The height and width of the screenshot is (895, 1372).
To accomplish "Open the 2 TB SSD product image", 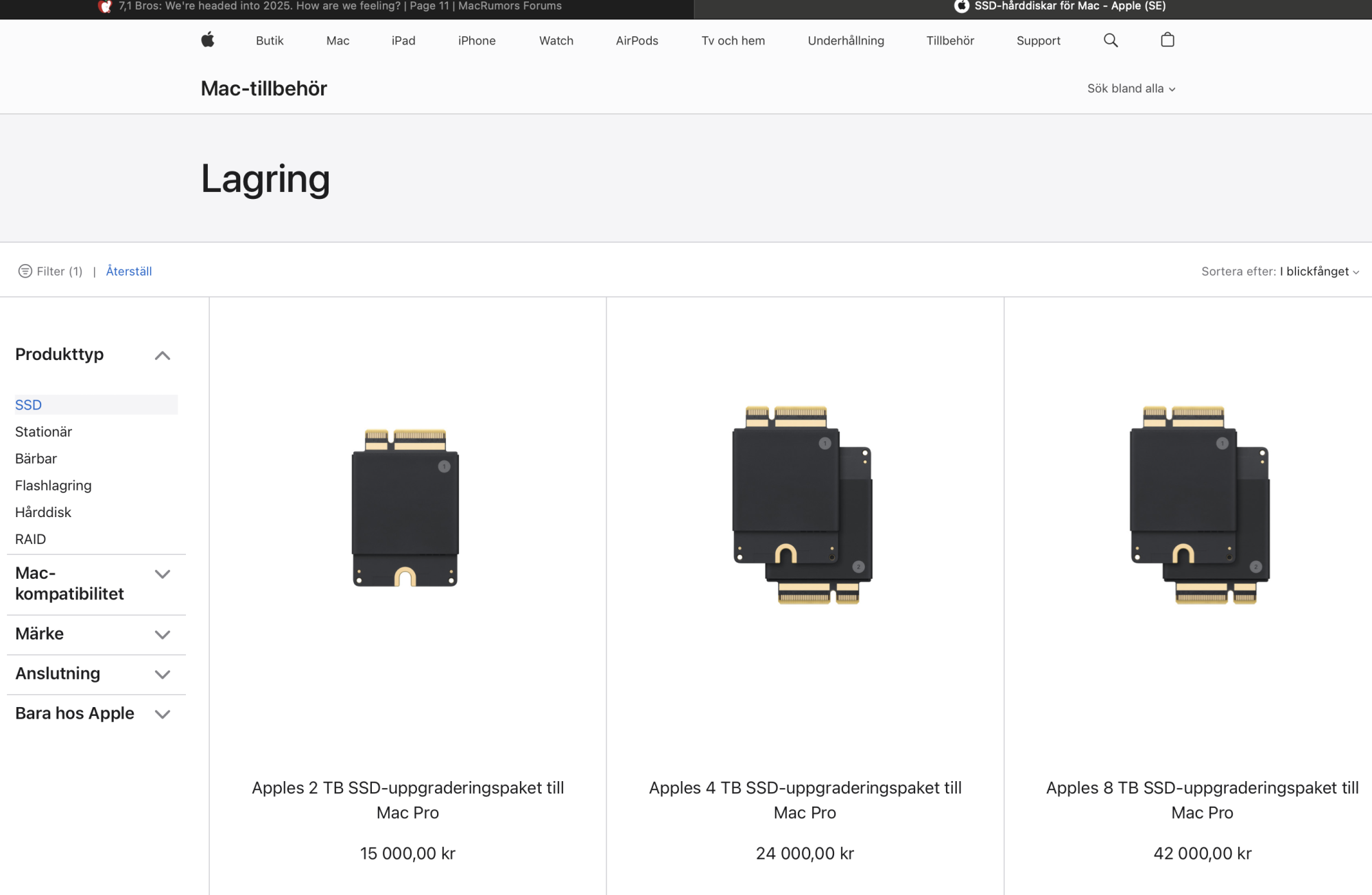I will pos(405,508).
